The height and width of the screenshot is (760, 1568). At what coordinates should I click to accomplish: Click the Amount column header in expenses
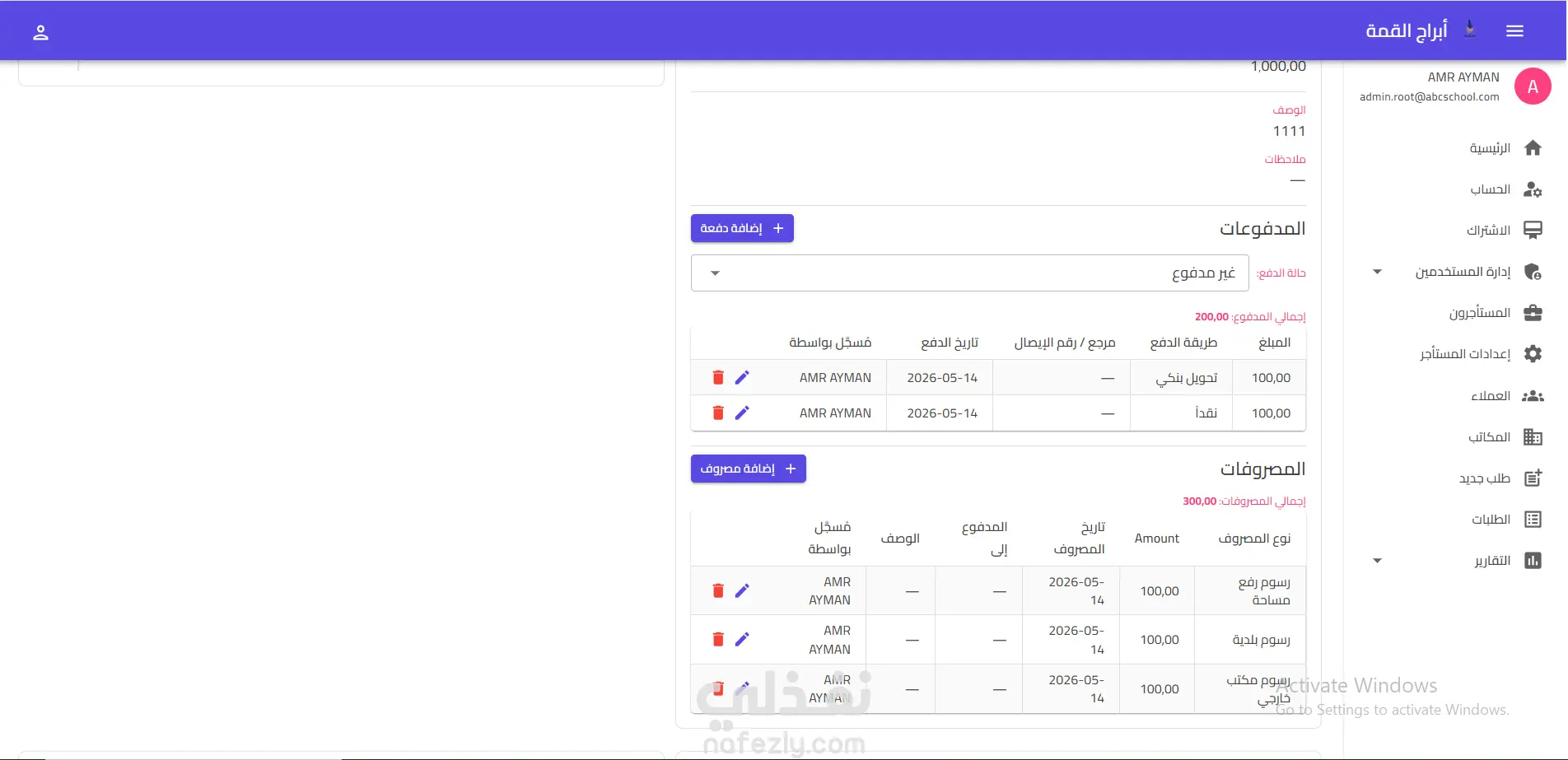point(1157,539)
